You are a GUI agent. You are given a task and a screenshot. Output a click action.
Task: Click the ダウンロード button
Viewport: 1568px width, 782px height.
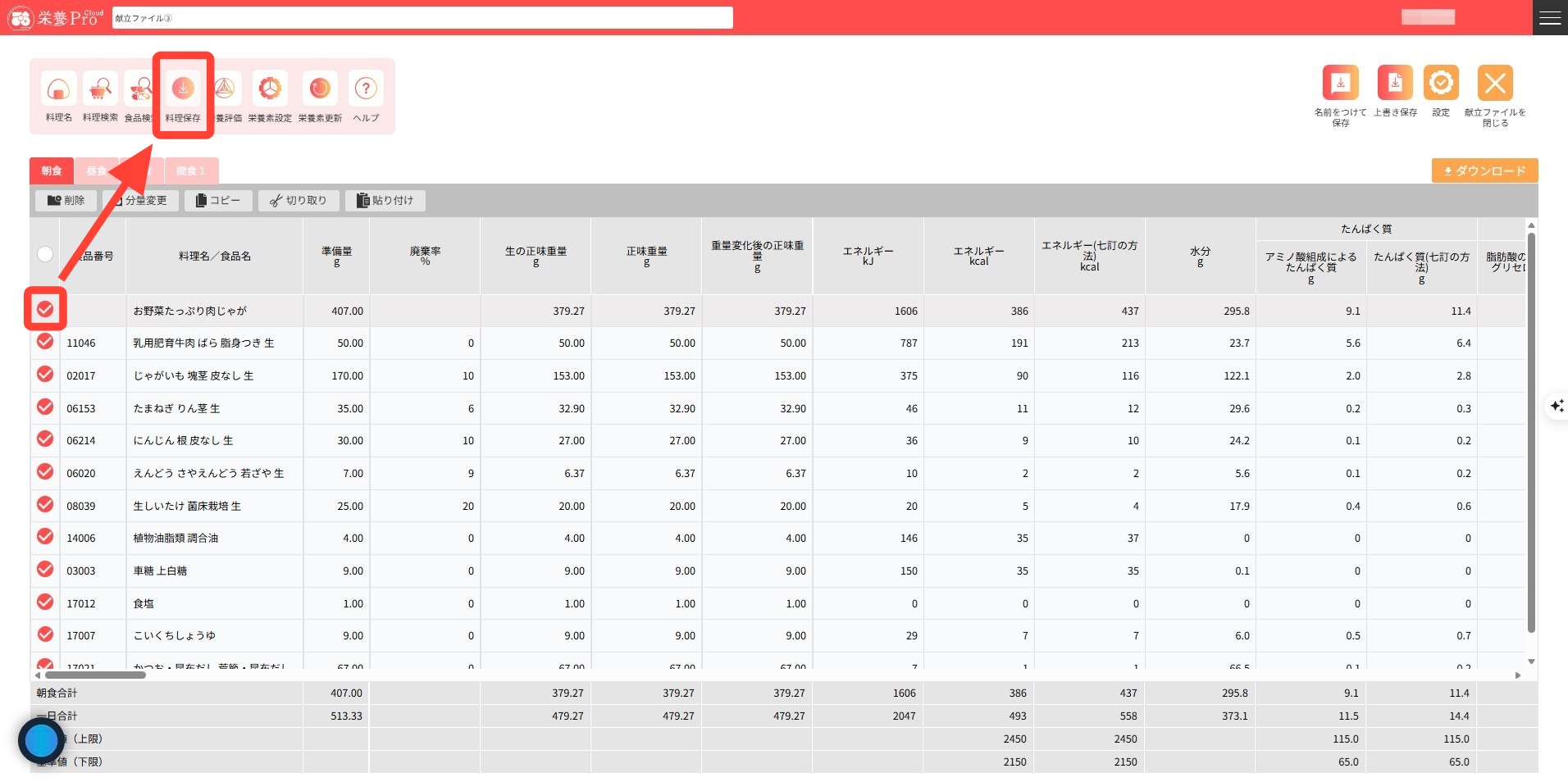(x=1484, y=170)
